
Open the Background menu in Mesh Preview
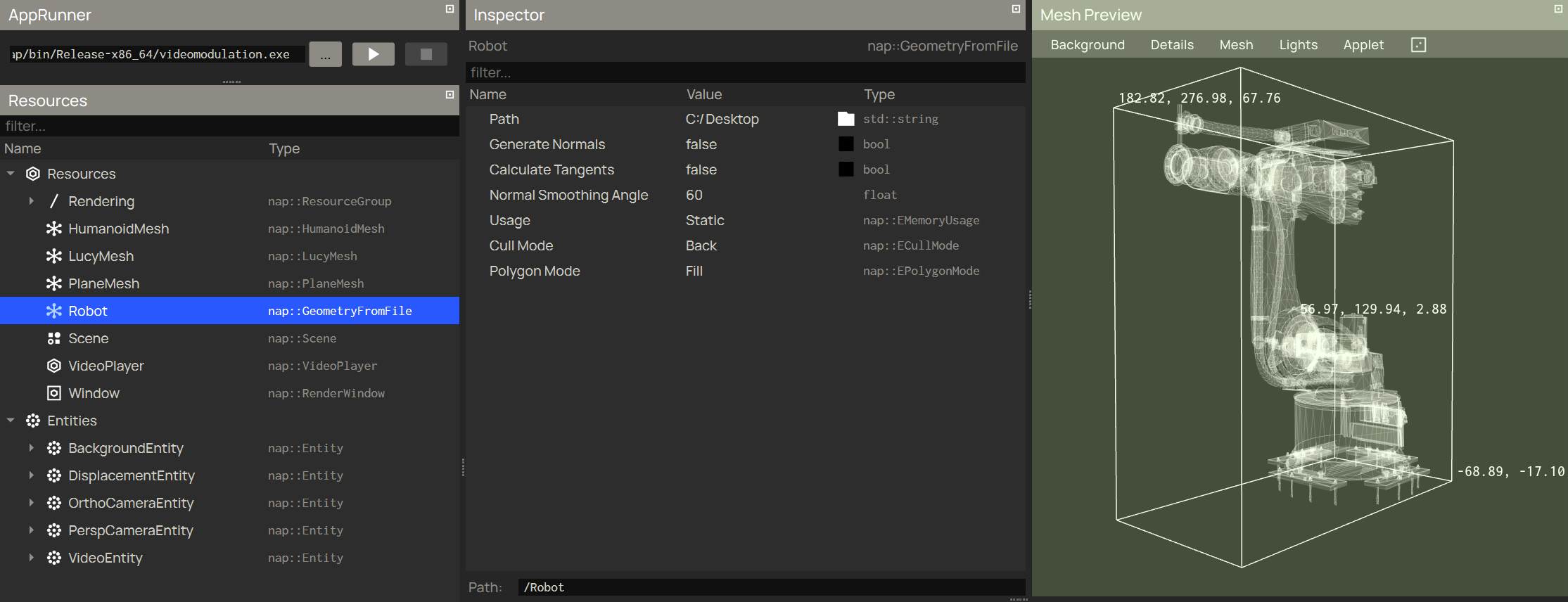(1087, 45)
